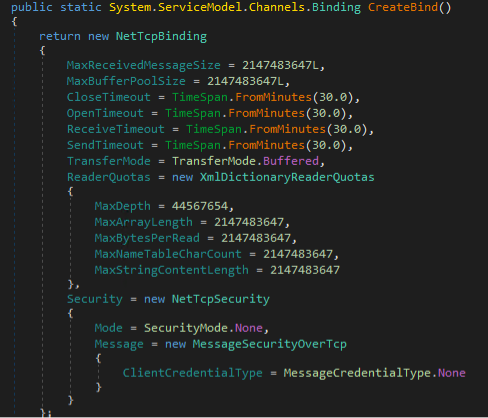
Task: Click the CreateBind method name
Action: 403,7
